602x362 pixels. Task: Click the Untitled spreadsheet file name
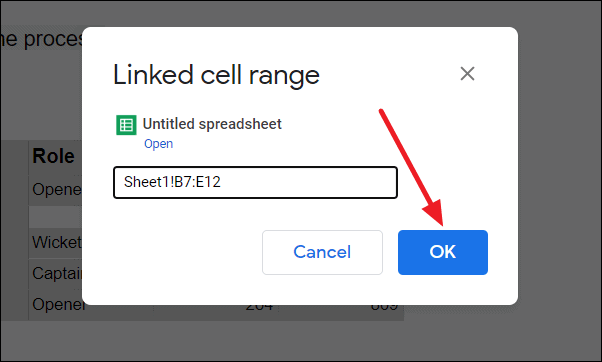pos(212,124)
